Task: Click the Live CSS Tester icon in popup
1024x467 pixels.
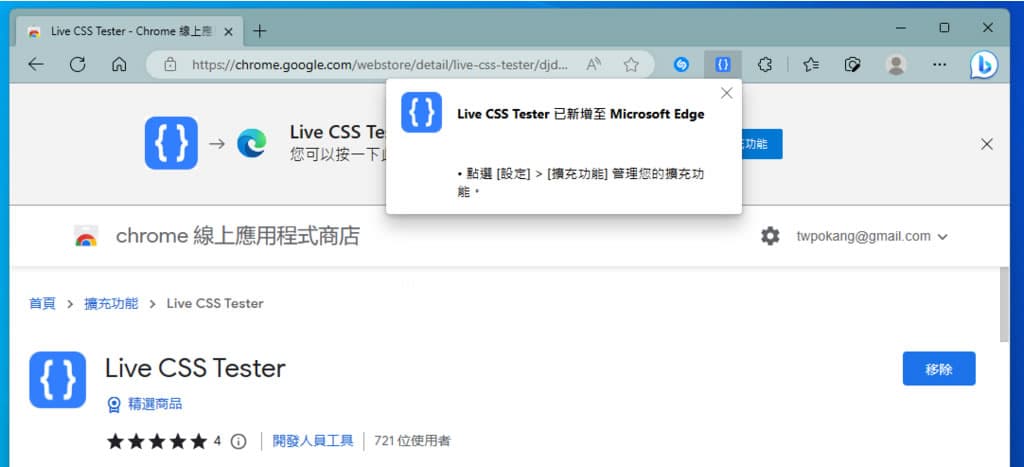Action: pyautogui.click(x=421, y=112)
